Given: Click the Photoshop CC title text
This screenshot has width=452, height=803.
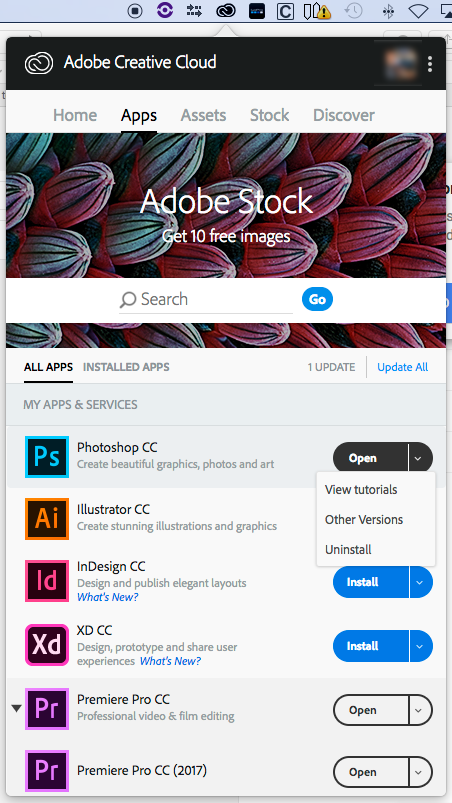Looking at the screenshot, I should tap(117, 447).
